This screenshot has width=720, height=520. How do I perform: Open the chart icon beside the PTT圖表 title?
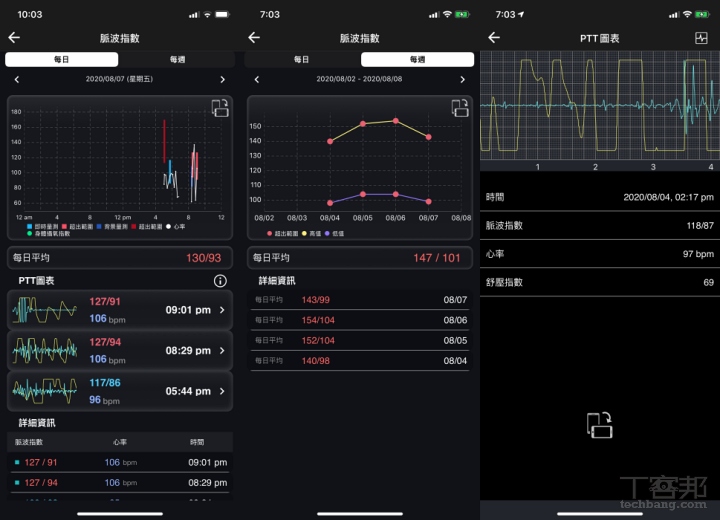point(701,38)
